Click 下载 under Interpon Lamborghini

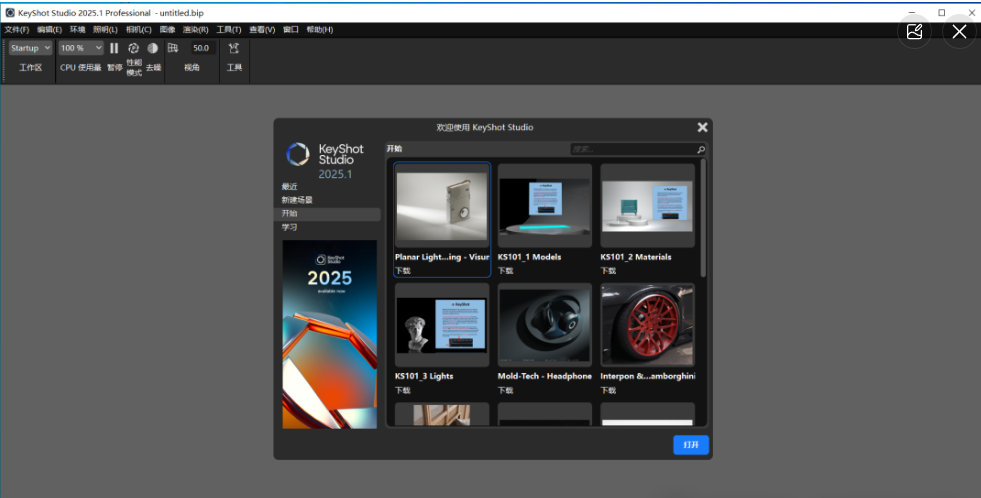coord(608,390)
